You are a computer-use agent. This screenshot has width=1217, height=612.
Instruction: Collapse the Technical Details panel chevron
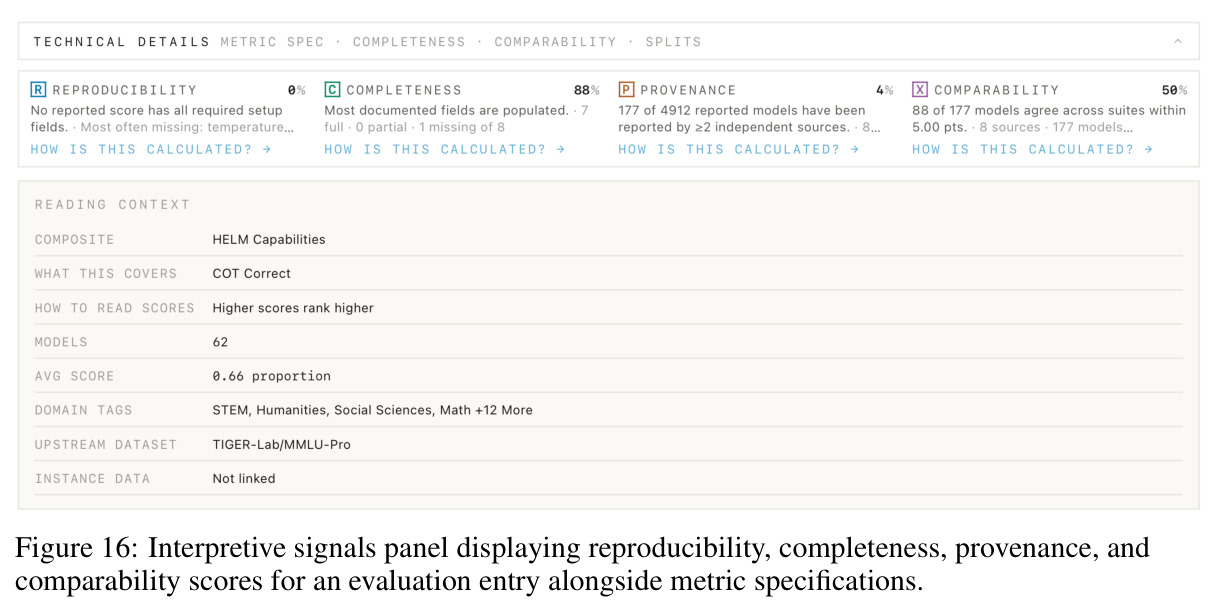(x=1178, y=42)
